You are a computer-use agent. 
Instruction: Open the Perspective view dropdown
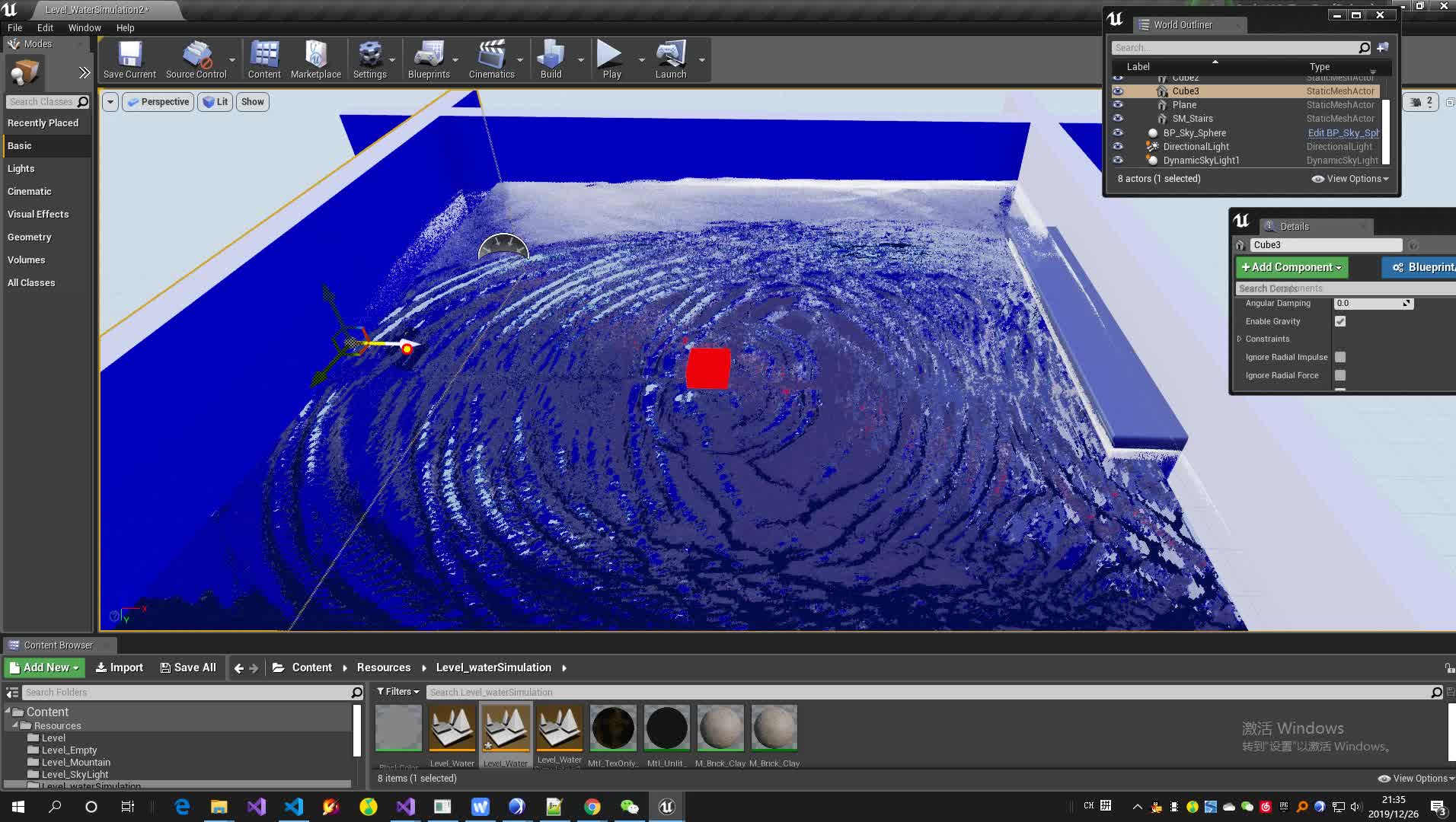(158, 102)
